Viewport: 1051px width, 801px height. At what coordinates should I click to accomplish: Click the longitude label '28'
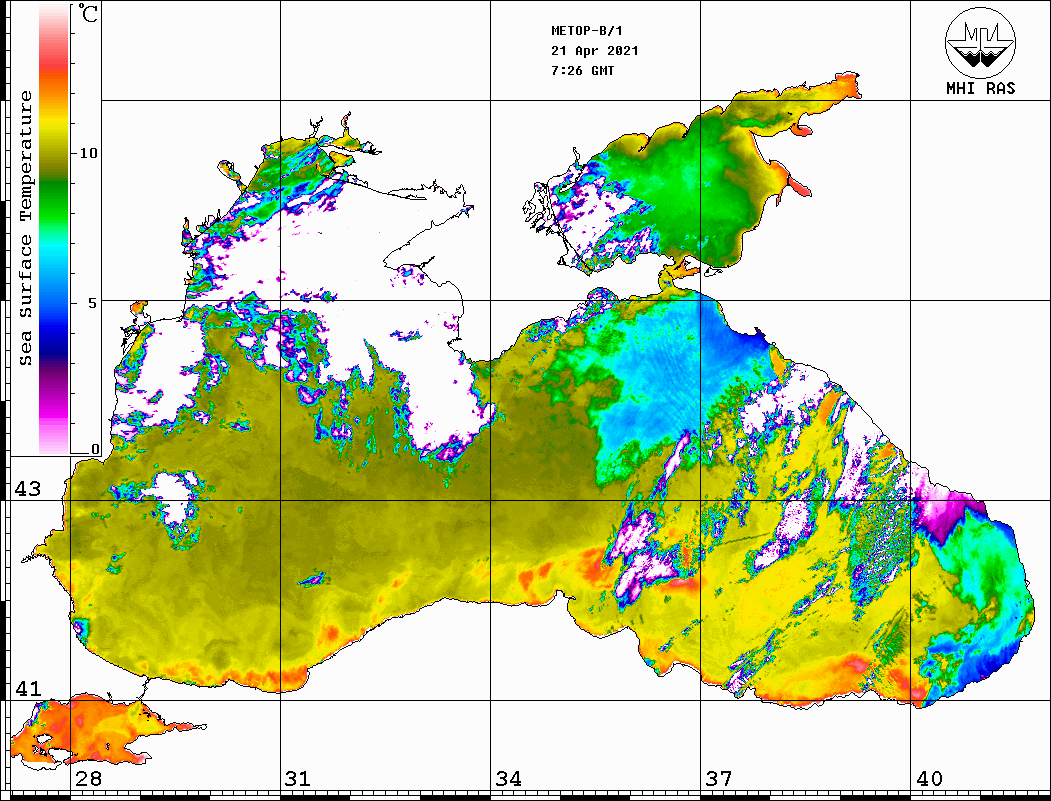[88, 779]
